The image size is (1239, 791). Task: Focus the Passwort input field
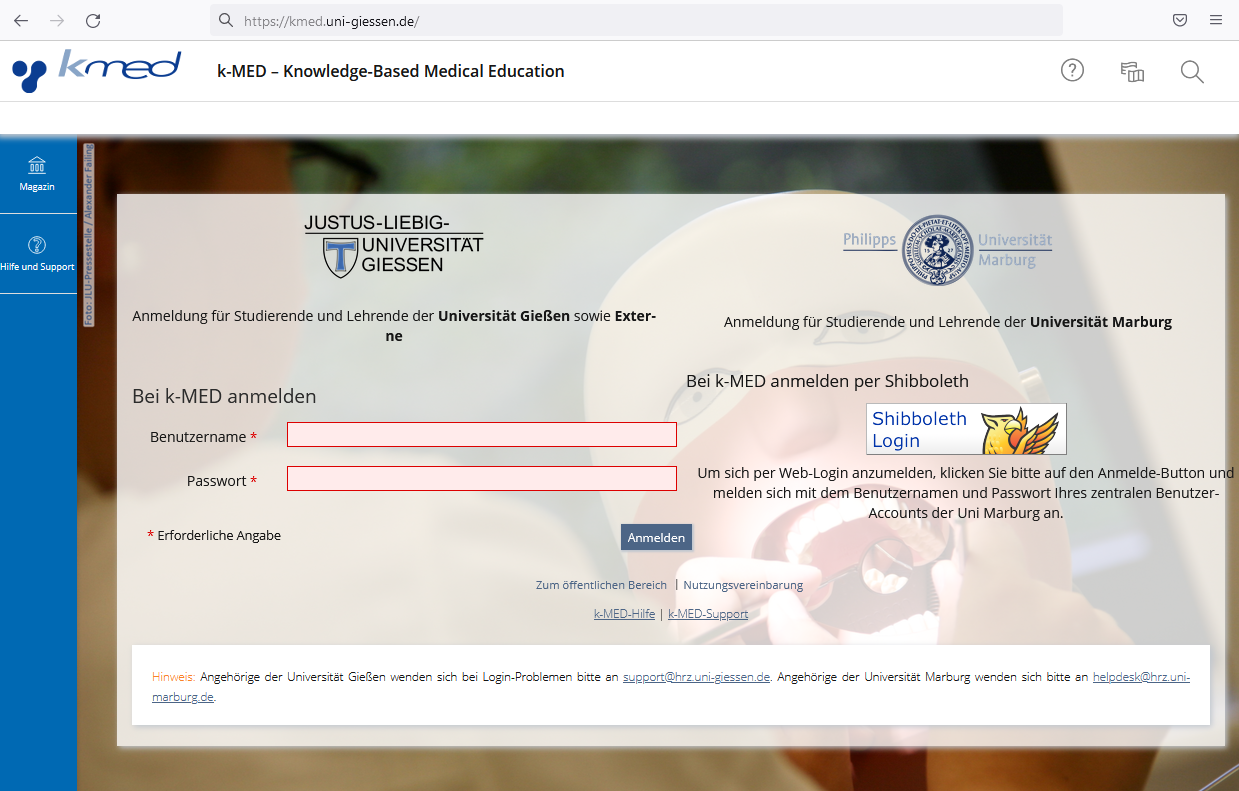click(x=481, y=479)
